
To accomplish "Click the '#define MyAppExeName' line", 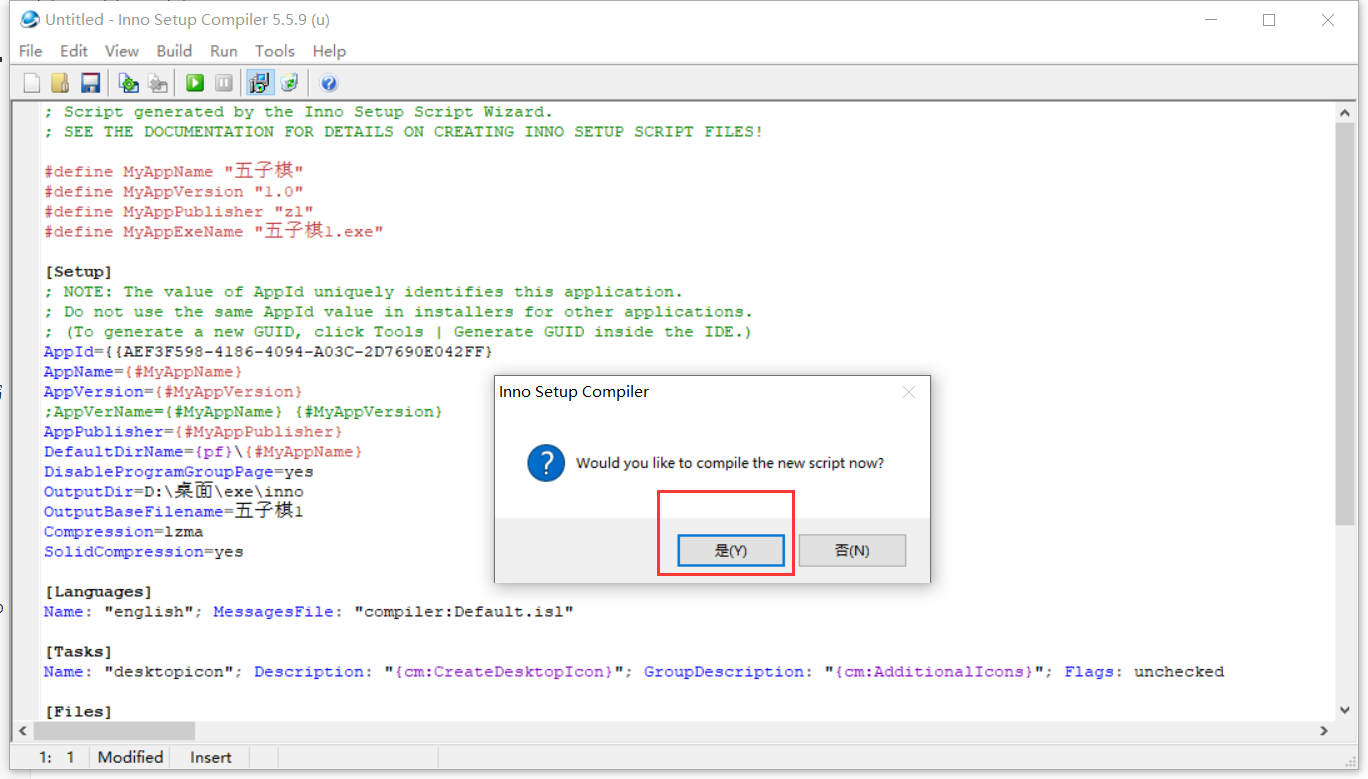I will click(214, 231).
